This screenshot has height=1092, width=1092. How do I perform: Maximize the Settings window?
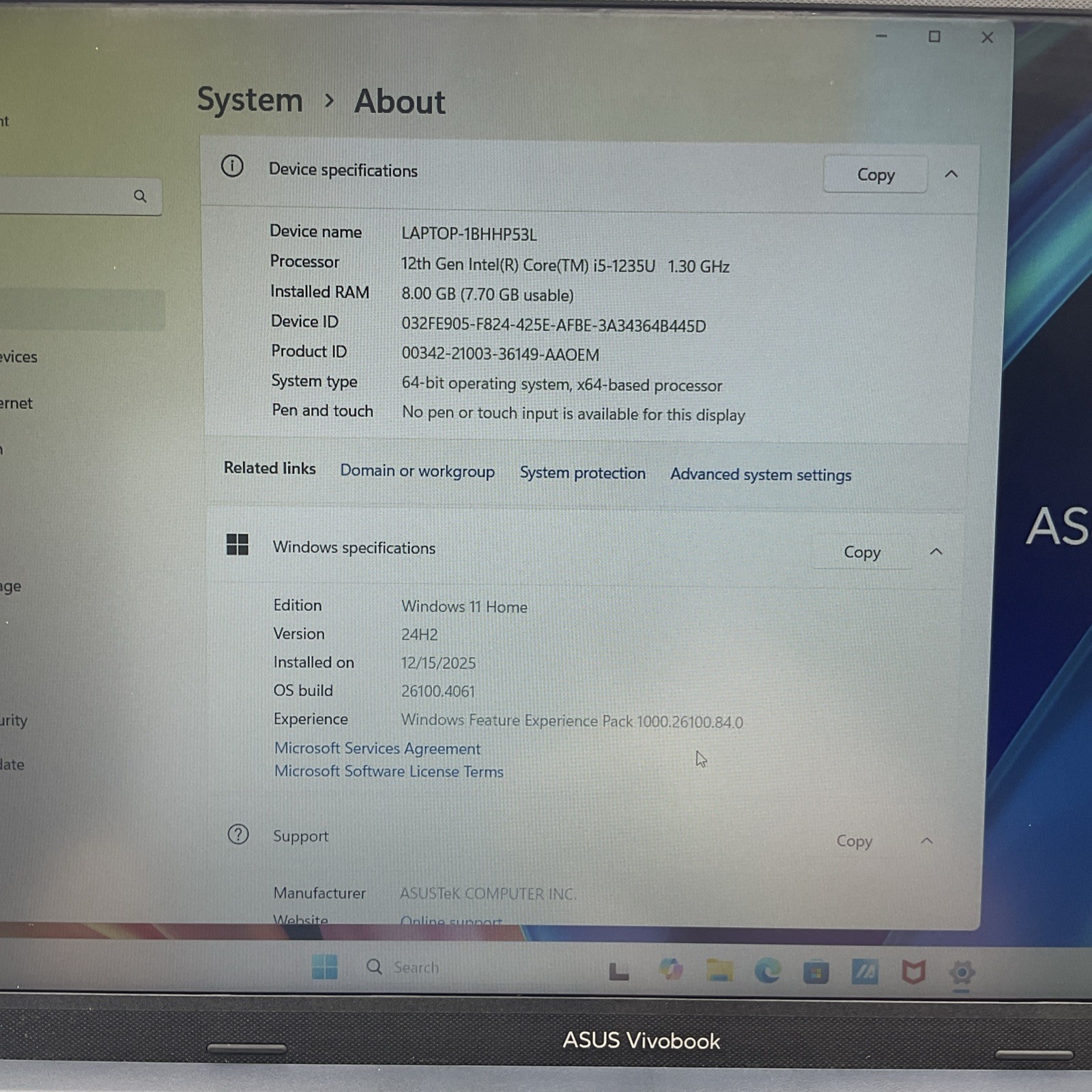pyautogui.click(x=934, y=37)
